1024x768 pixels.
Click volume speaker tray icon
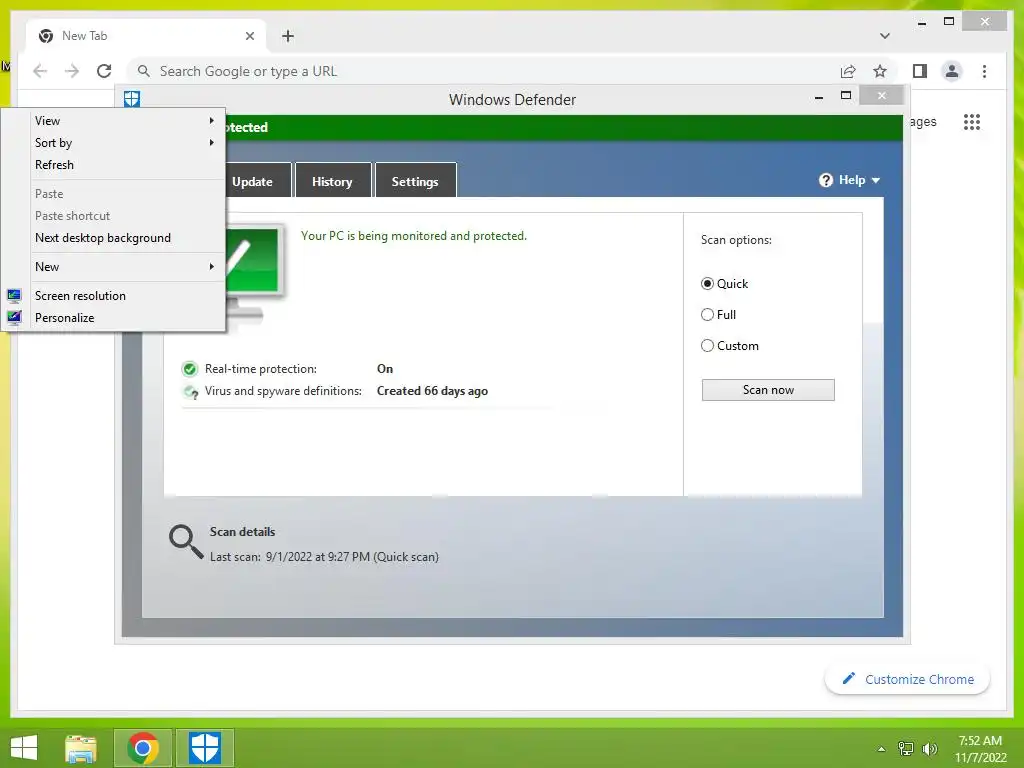[929, 748]
